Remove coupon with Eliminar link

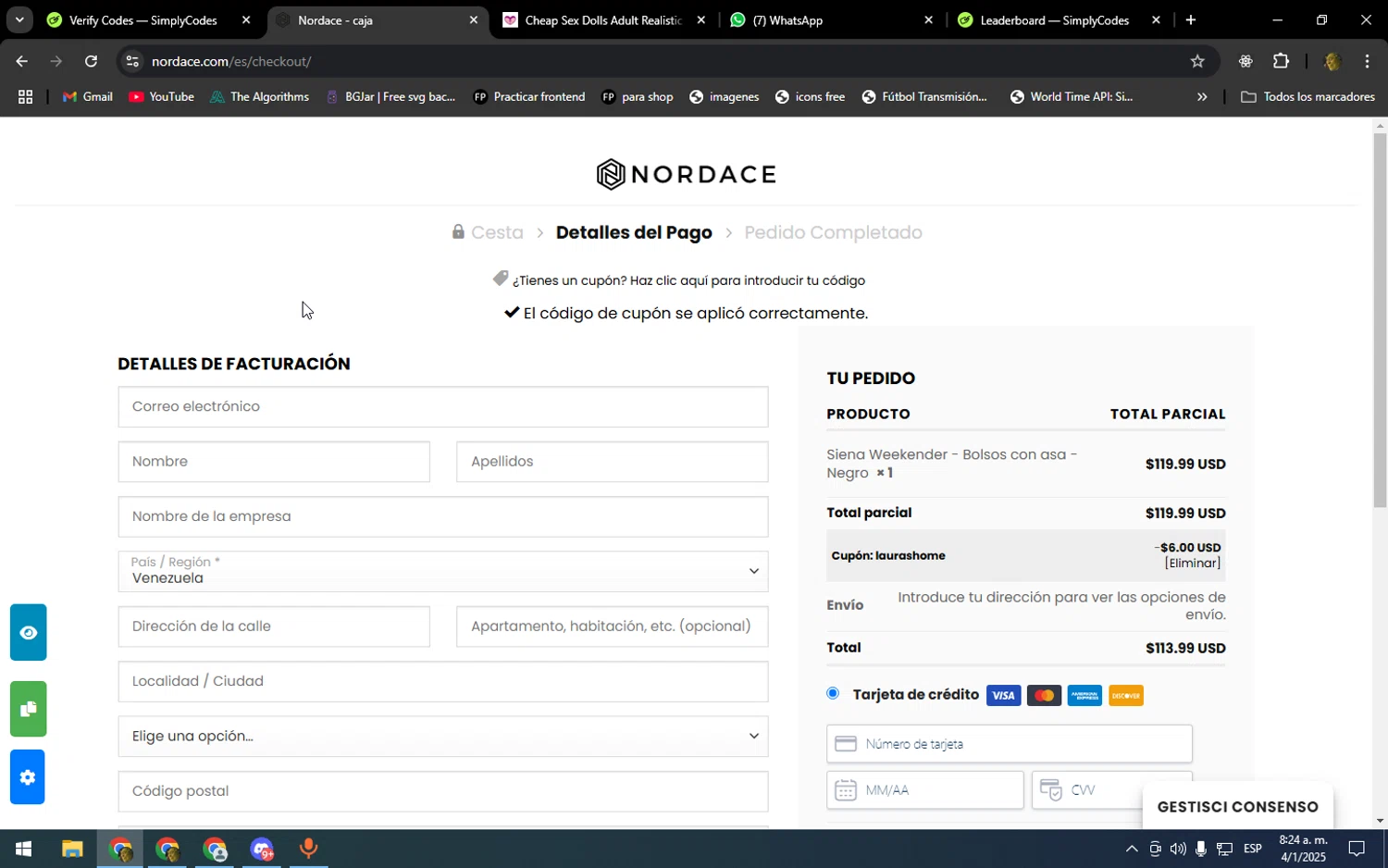1193,563
